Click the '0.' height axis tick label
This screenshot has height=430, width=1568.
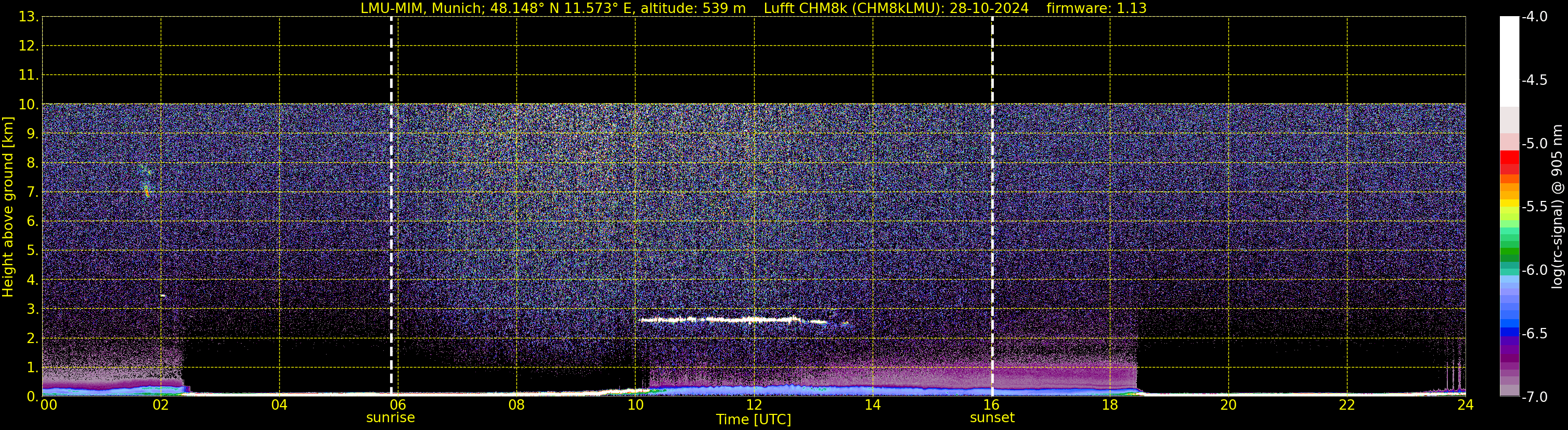[x=32, y=397]
